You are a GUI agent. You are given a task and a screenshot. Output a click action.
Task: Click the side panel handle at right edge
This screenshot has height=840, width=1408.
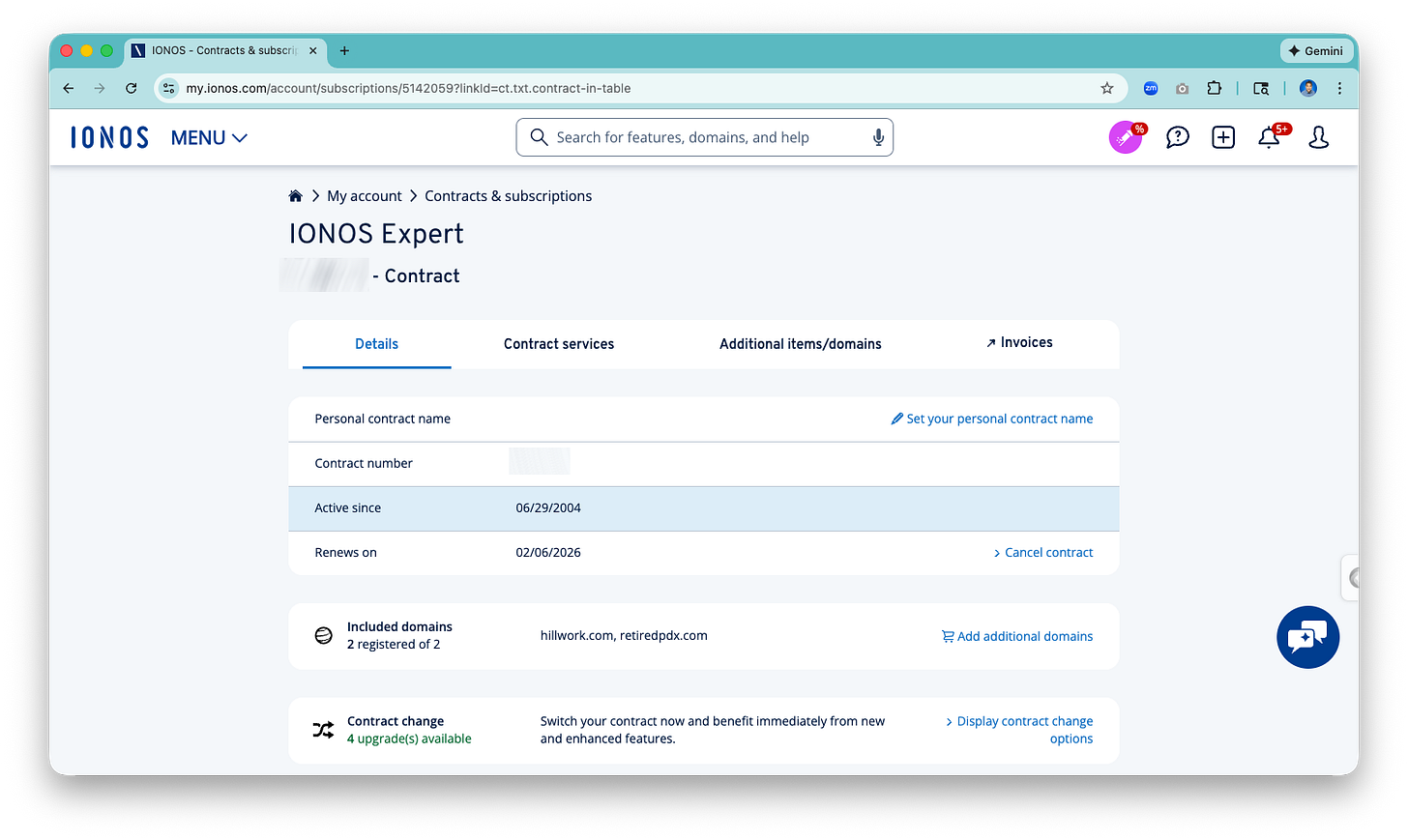1351,578
